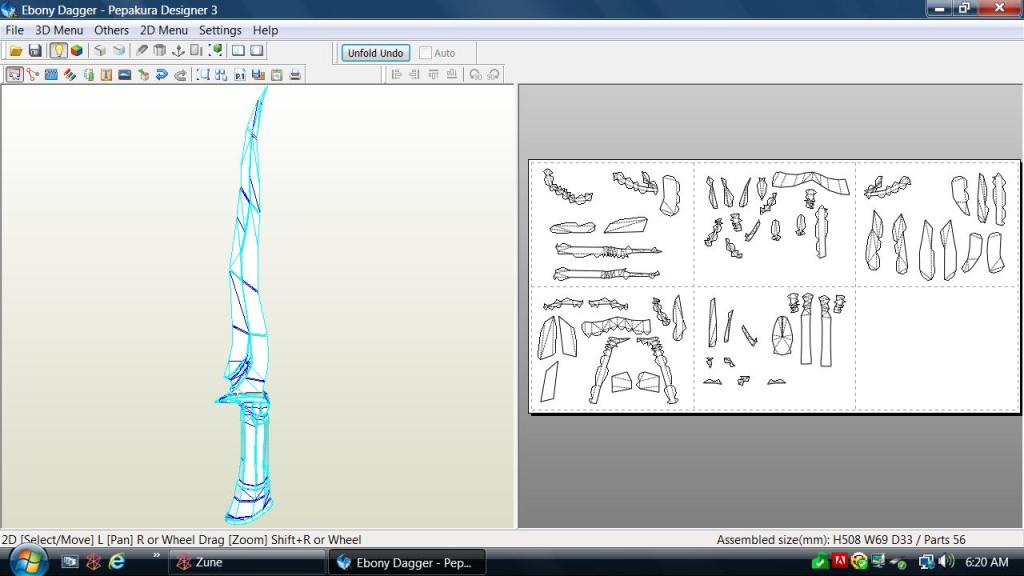Print the pattern with the printer icon

295,74
